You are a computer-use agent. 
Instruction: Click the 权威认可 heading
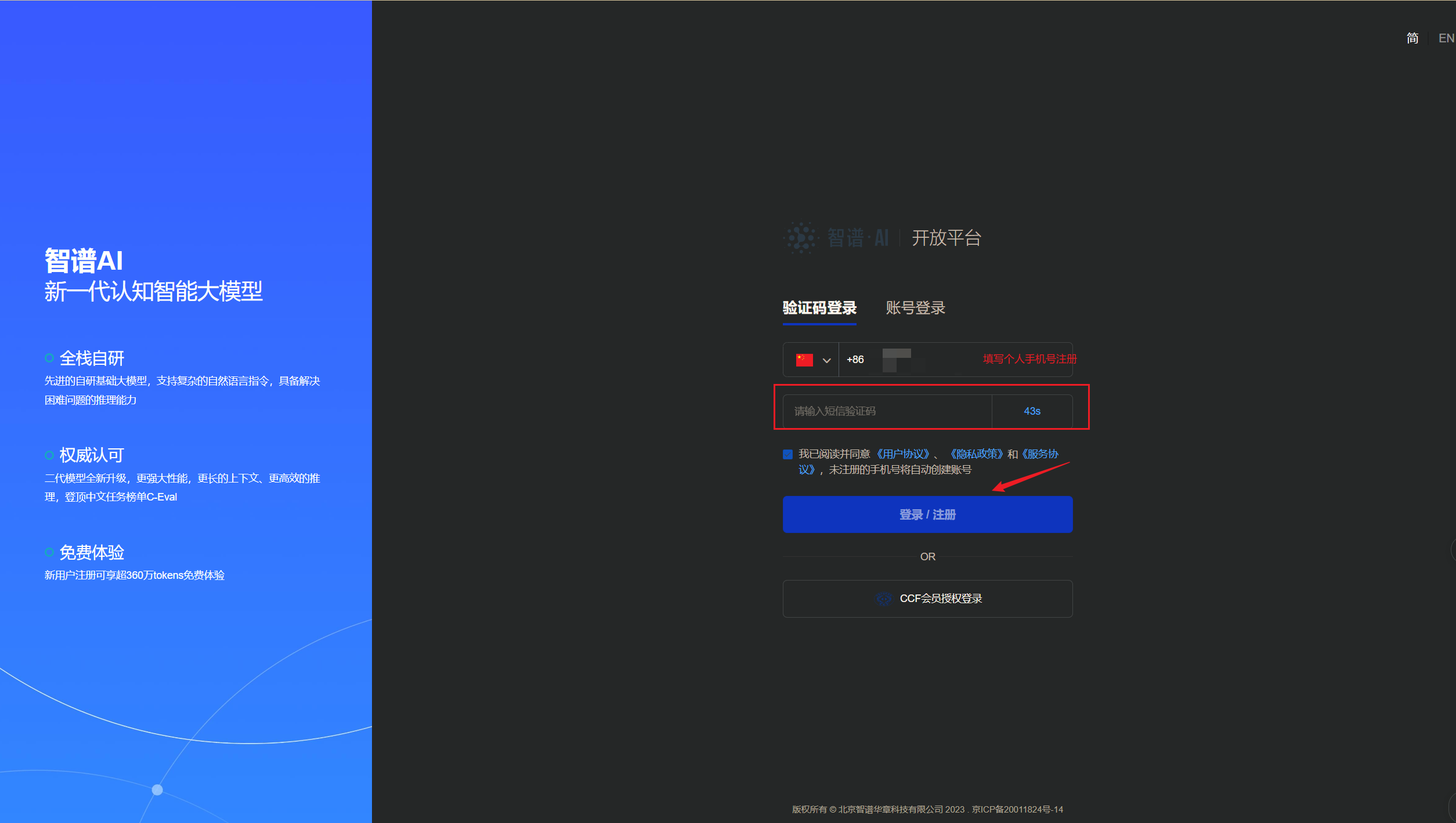click(x=92, y=455)
